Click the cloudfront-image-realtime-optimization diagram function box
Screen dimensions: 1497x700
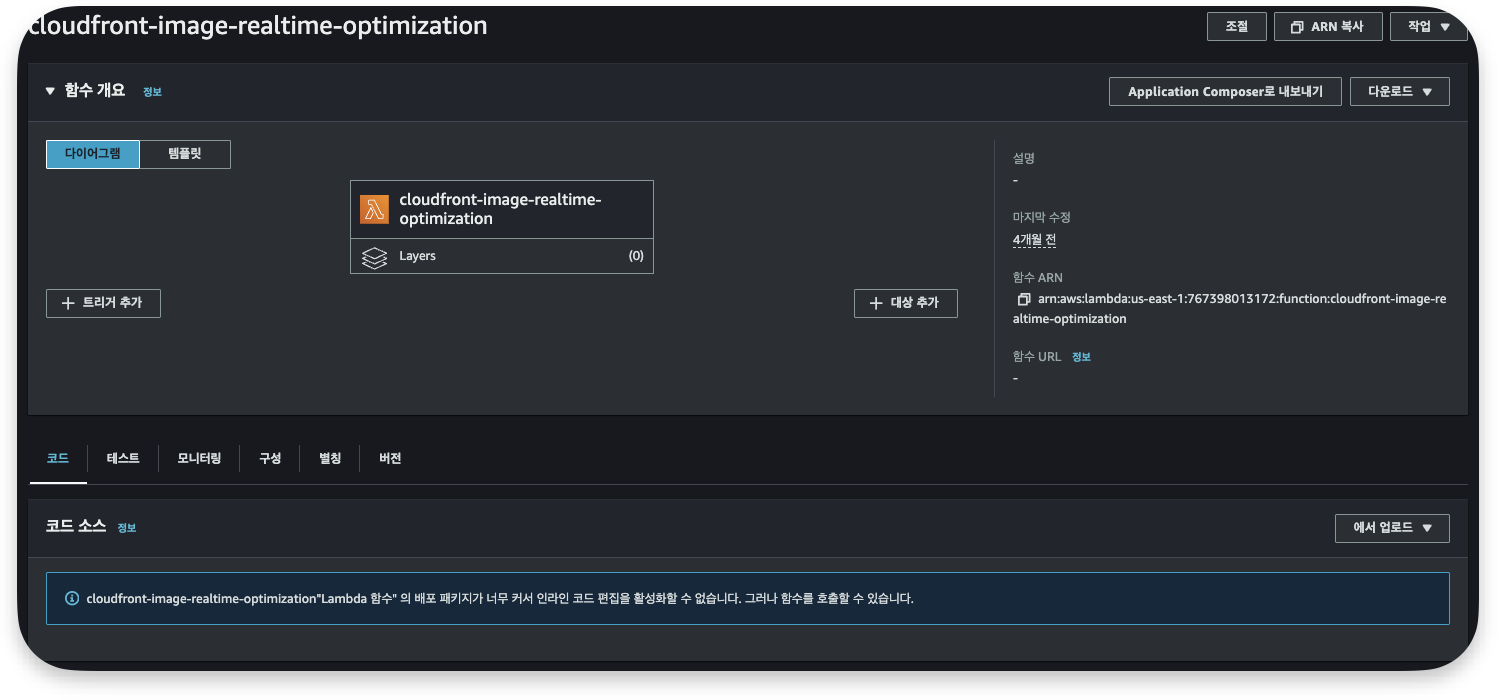pos(502,209)
